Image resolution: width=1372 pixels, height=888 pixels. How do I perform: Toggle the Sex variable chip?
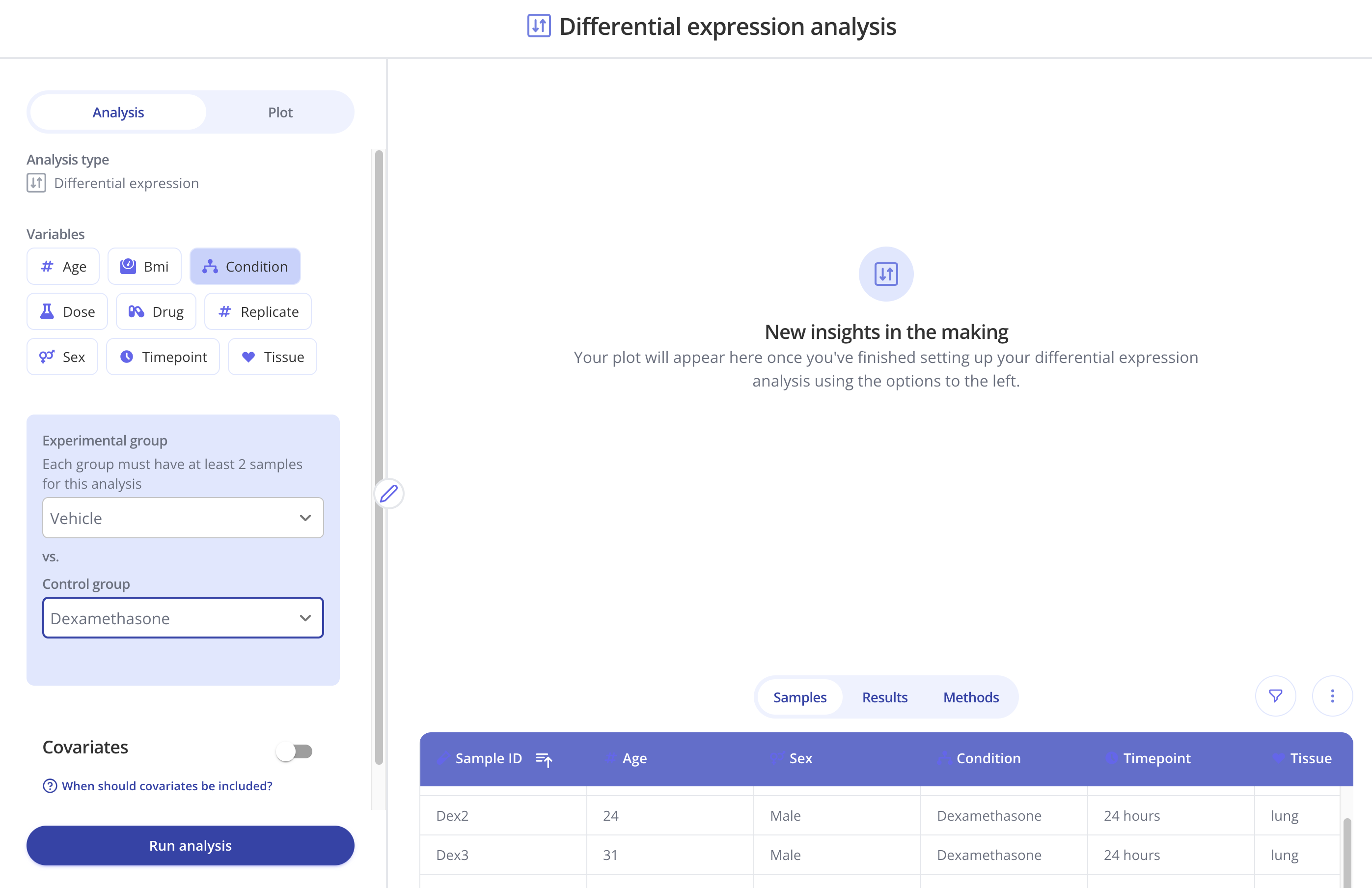pos(62,357)
